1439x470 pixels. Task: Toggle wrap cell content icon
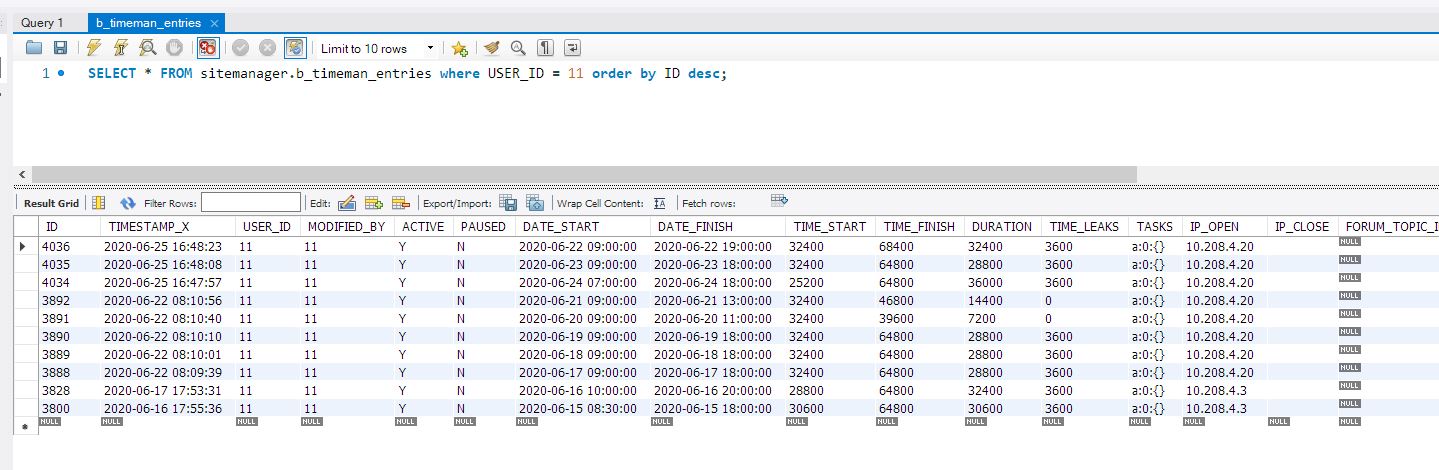tap(660, 203)
